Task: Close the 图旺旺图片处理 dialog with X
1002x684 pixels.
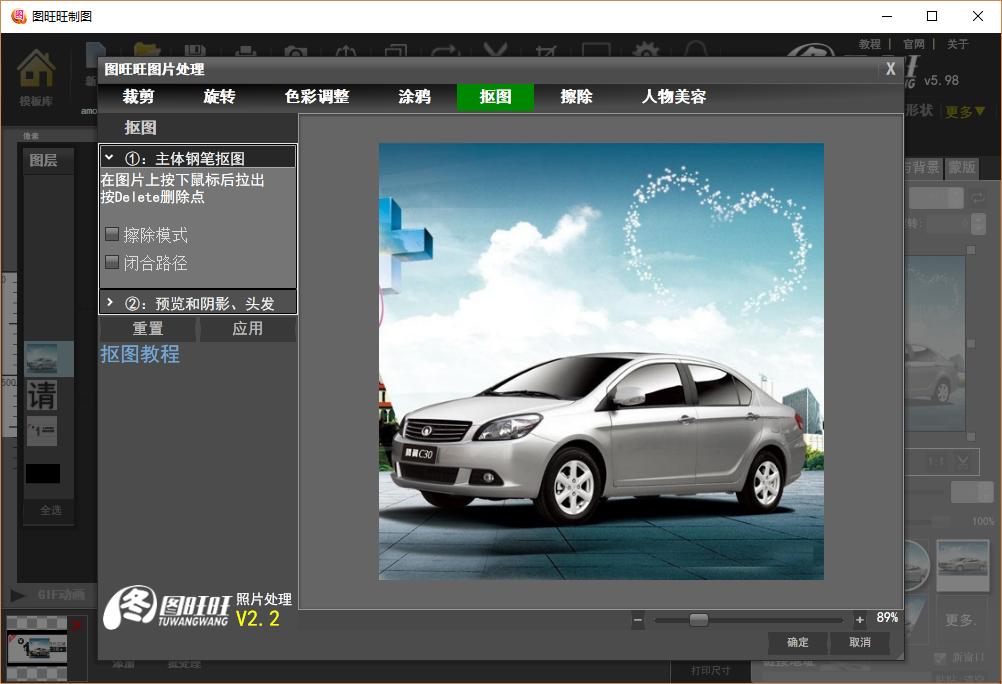Action: click(890, 69)
